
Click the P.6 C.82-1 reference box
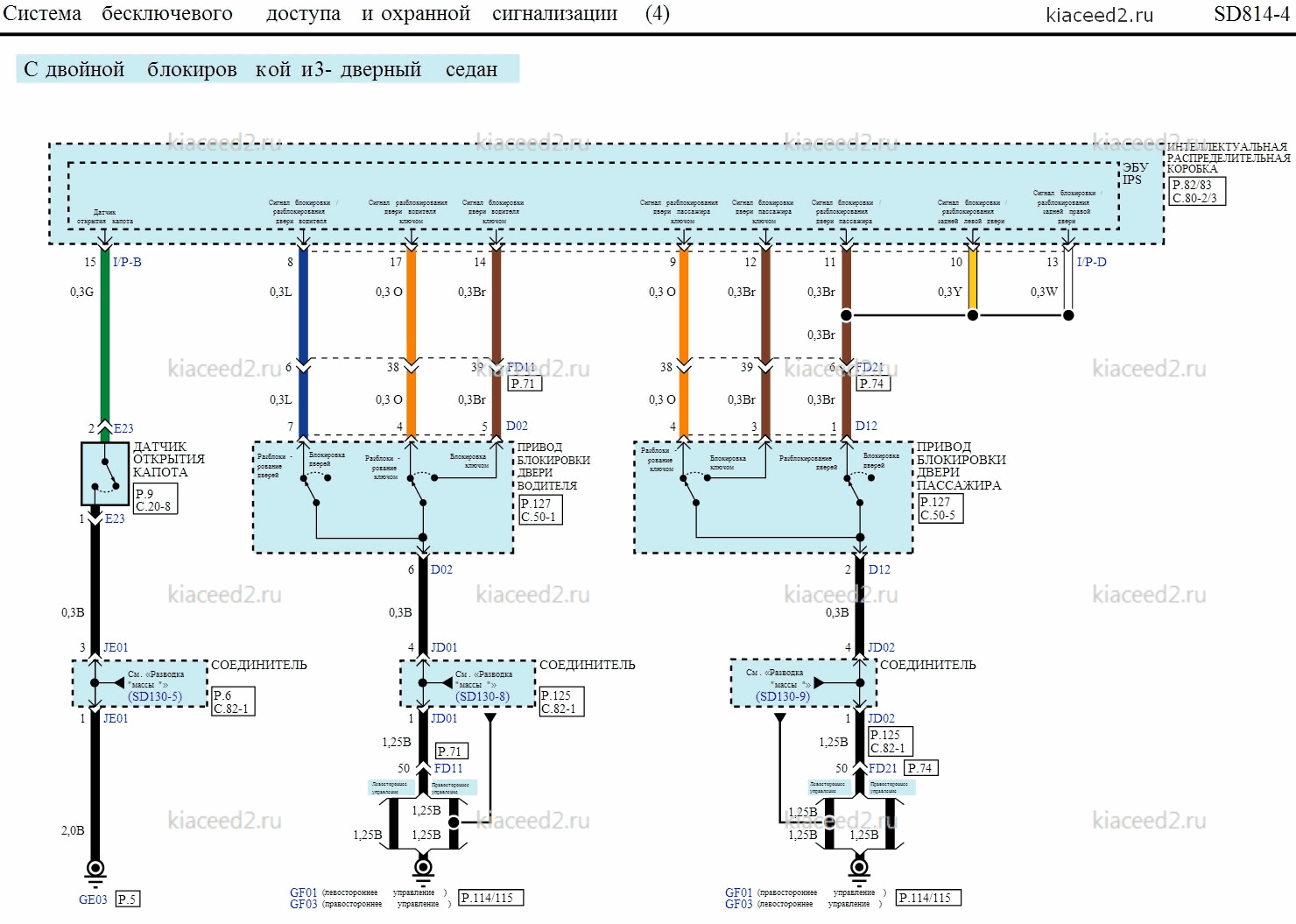click(233, 702)
